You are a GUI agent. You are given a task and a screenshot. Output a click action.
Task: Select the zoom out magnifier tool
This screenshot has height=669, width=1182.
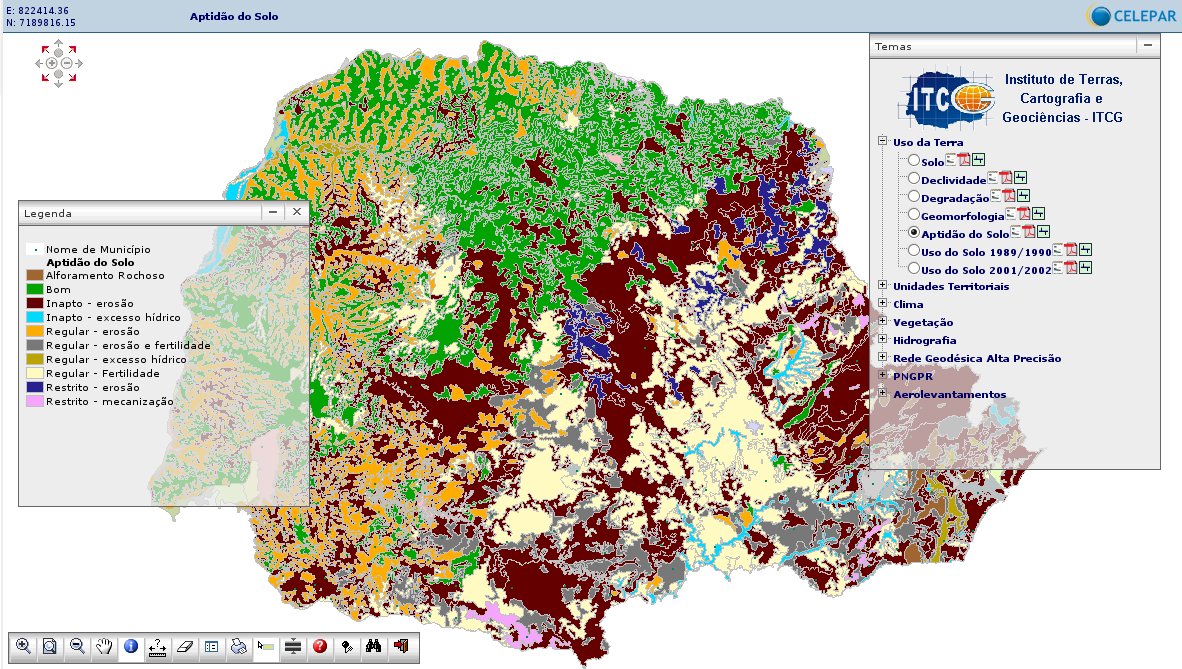coord(77,646)
